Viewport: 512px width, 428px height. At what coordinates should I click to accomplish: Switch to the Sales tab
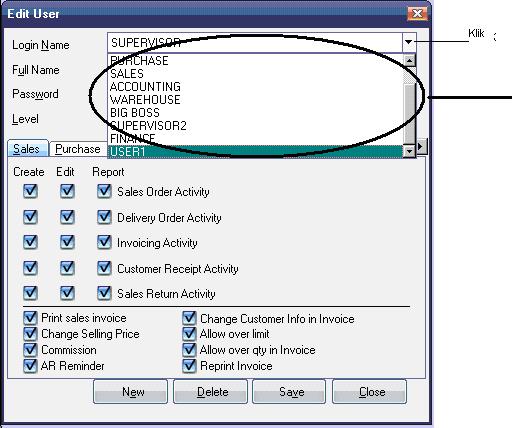pos(27,149)
